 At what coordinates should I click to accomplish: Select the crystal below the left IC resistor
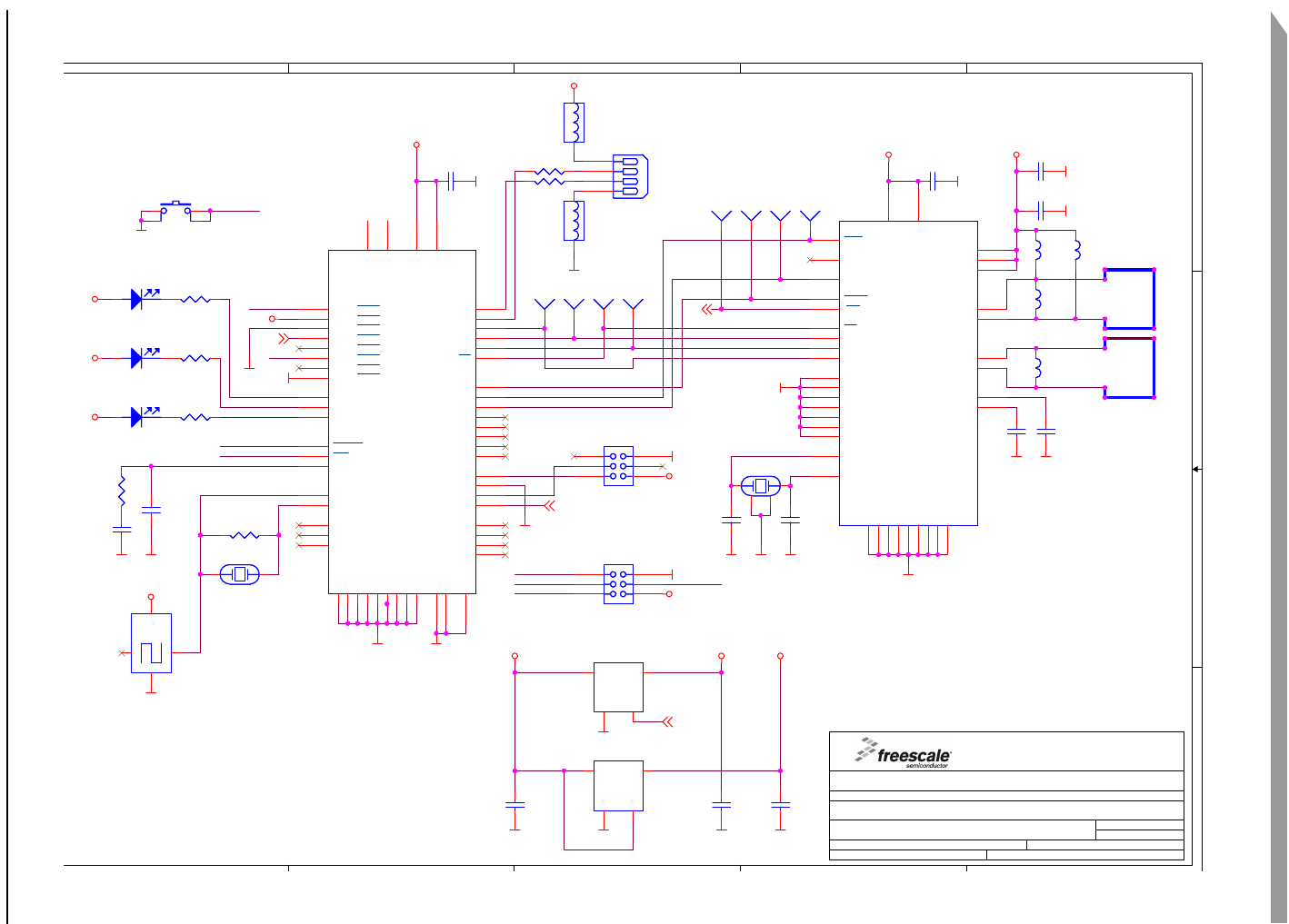240,574
